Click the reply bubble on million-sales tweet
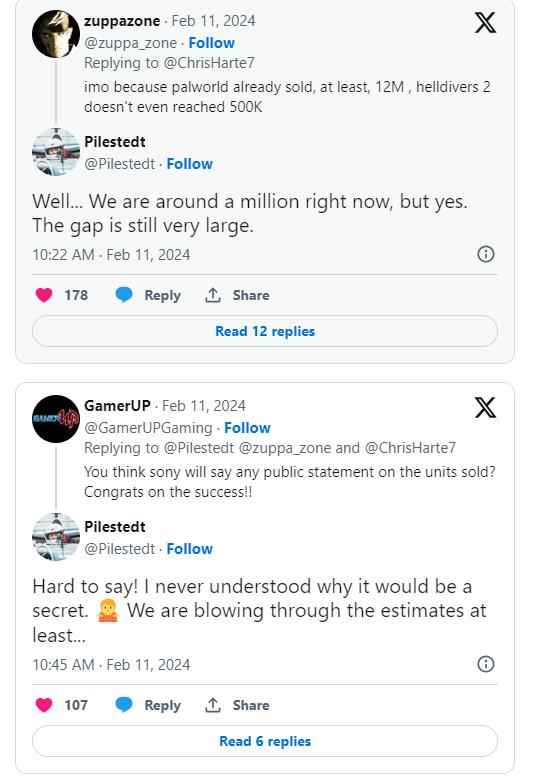Image resolution: width=536 pixels, height=779 pixels. click(x=124, y=295)
